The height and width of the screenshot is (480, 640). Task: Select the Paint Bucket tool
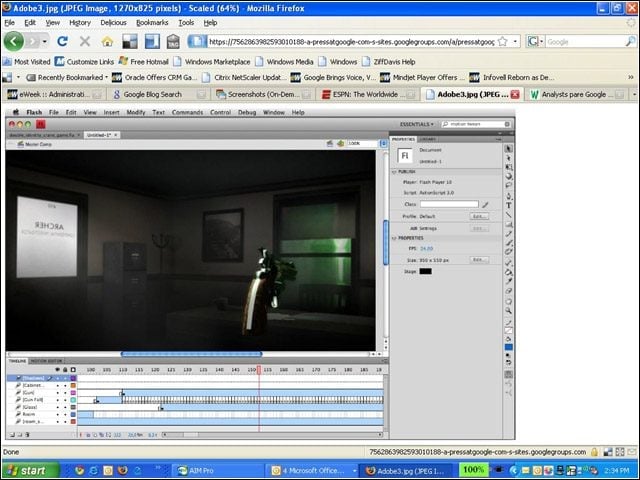[509, 272]
